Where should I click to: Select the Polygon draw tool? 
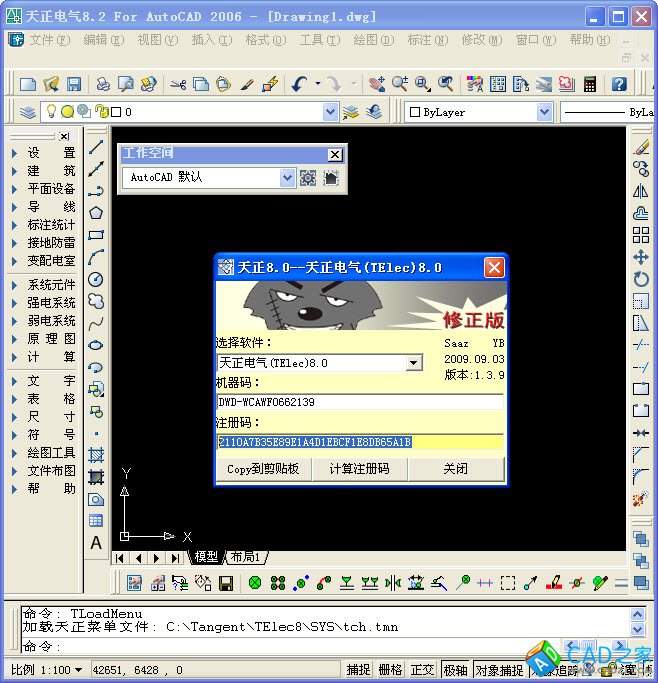tap(96, 213)
